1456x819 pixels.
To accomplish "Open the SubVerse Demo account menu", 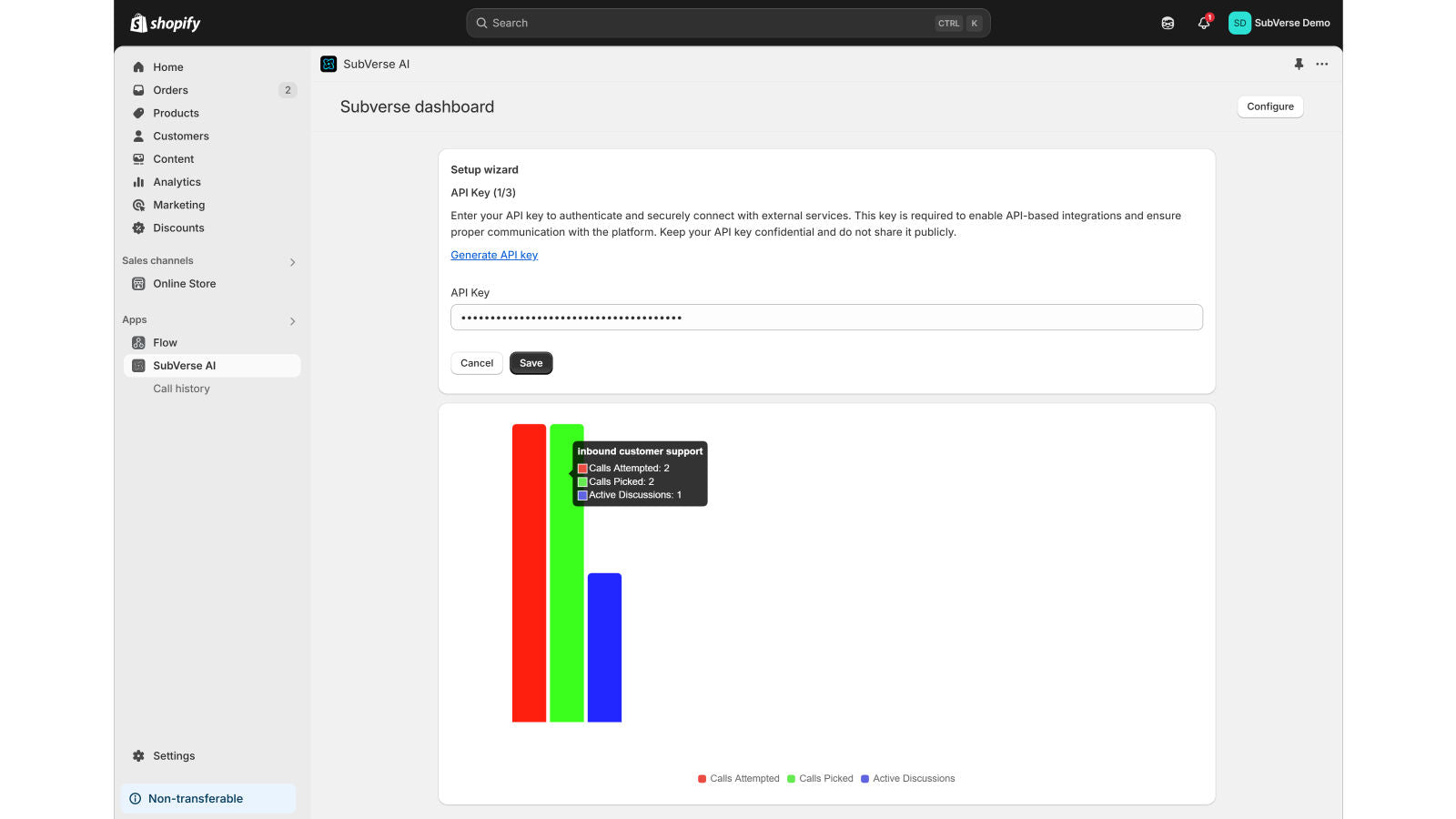I will click(x=1279, y=23).
